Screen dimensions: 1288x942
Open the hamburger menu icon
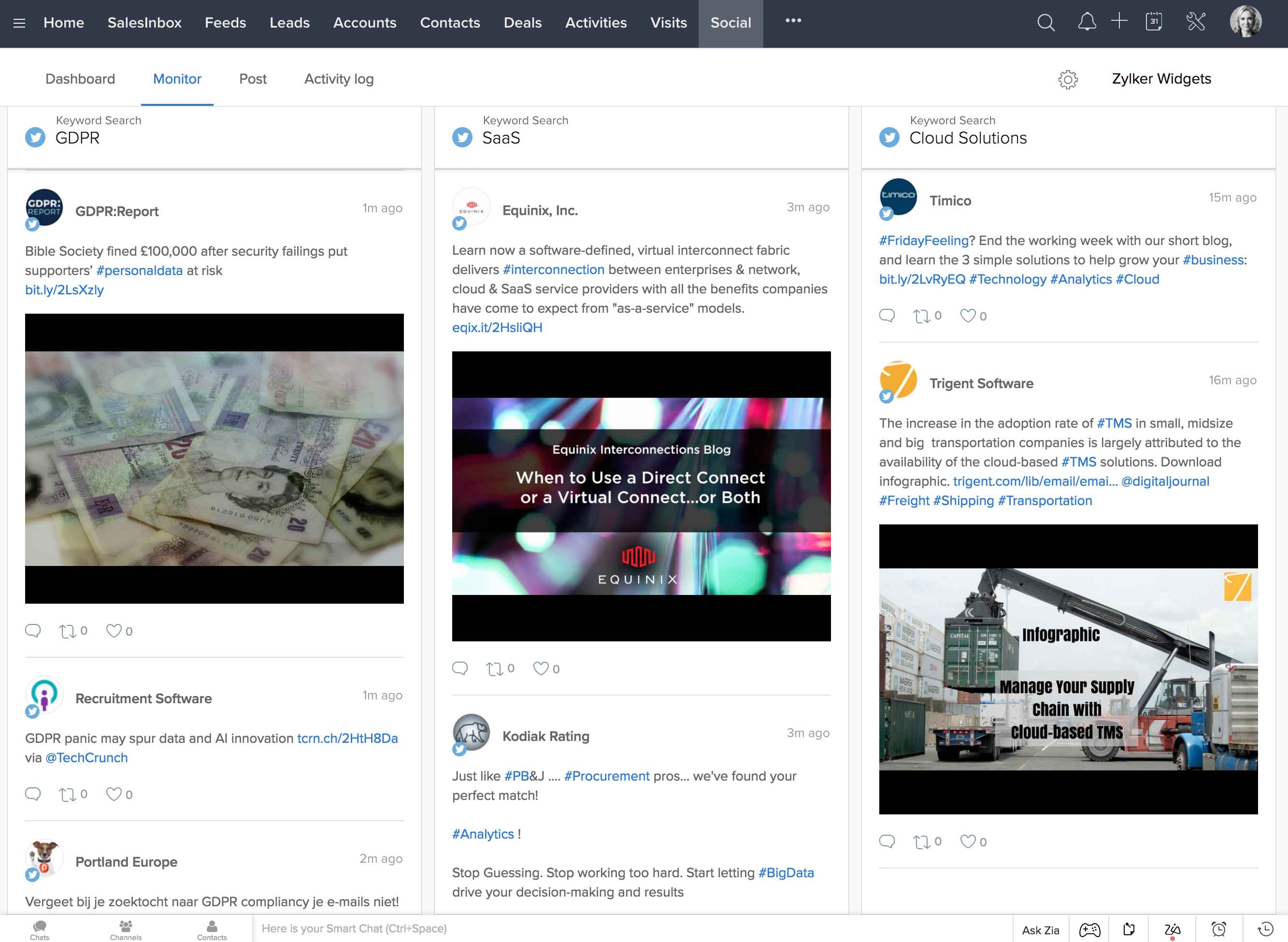[19, 23]
